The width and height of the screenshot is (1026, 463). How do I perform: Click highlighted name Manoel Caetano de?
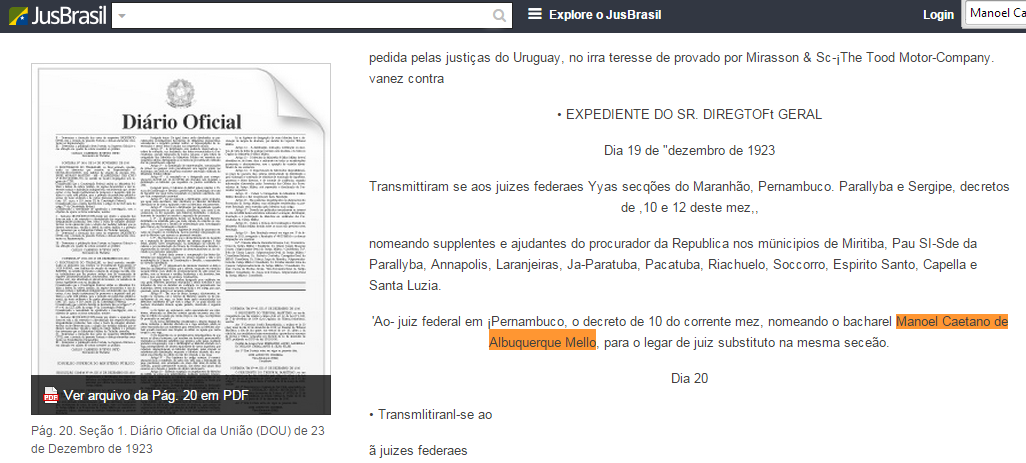[x=951, y=321]
